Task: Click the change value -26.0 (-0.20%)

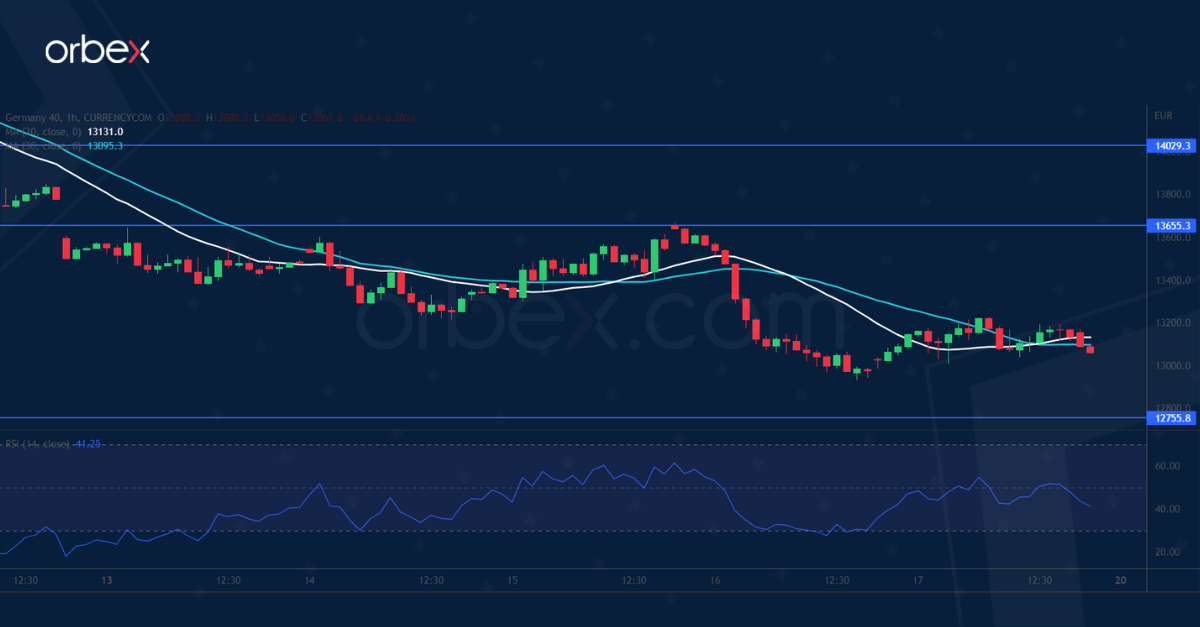Action: [382, 118]
